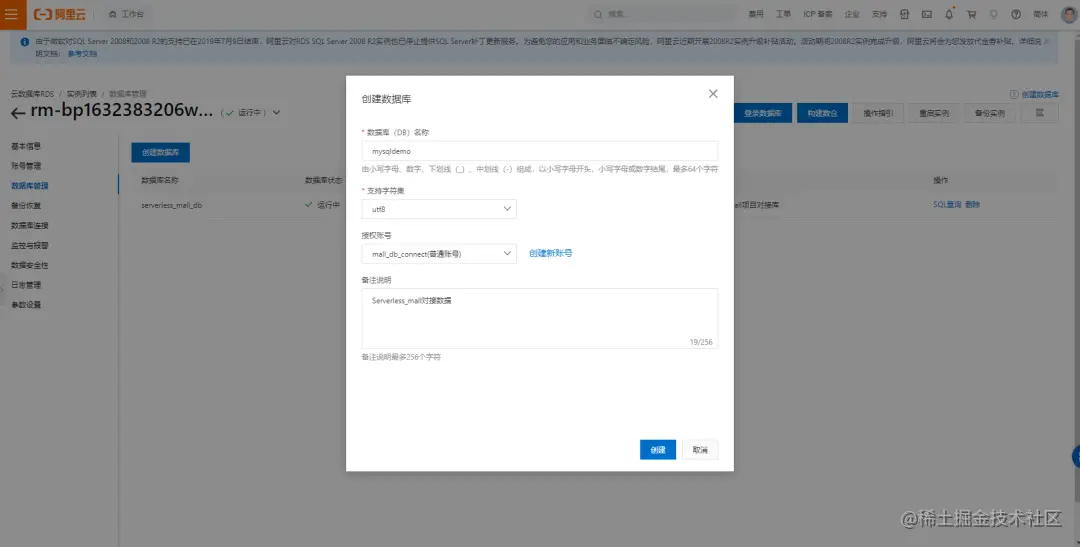1080x547 pixels.
Task: Open 账号管理 in sidebar
Action: 26,166
